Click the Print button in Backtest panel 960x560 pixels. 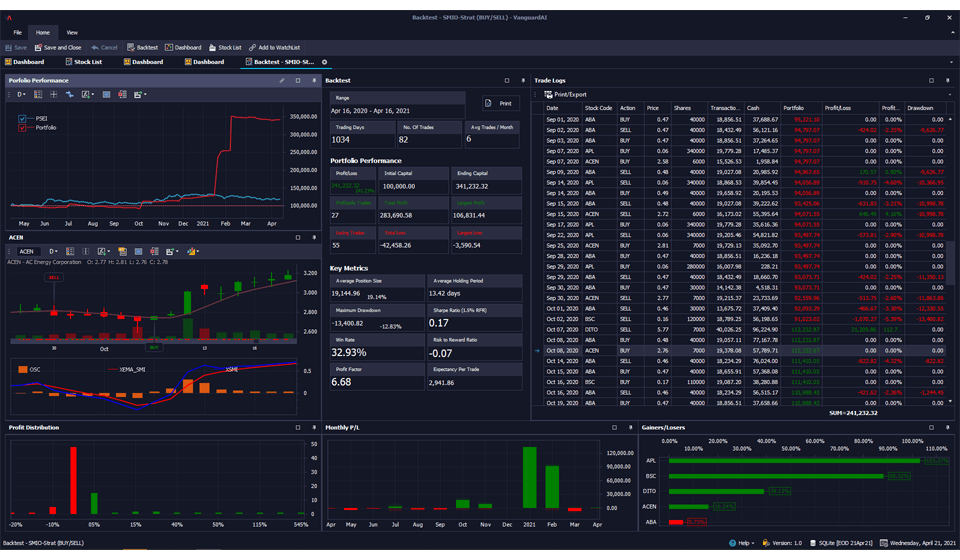[x=500, y=103]
